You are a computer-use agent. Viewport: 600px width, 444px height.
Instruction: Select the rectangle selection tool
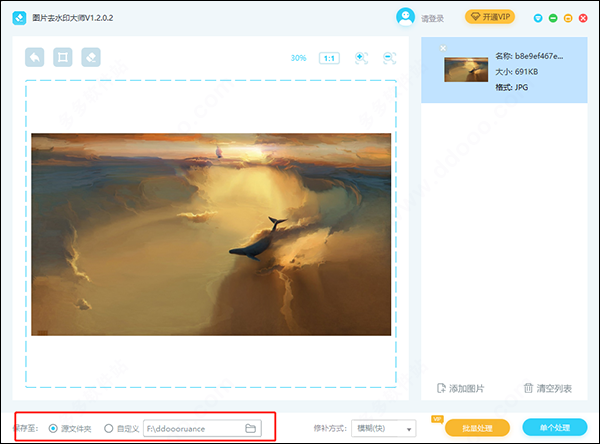62,57
